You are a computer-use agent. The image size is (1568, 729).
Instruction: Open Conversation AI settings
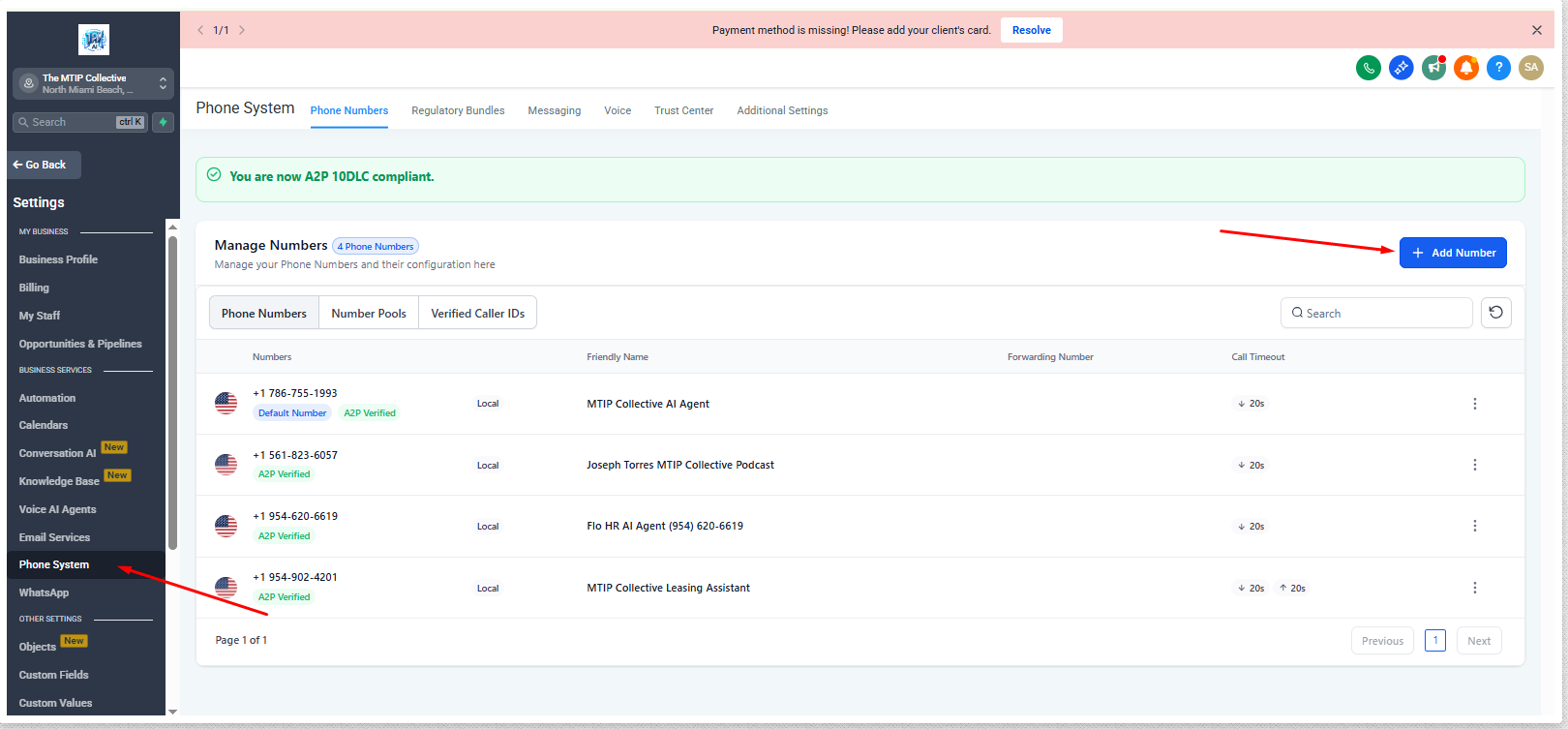tap(58, 453)
